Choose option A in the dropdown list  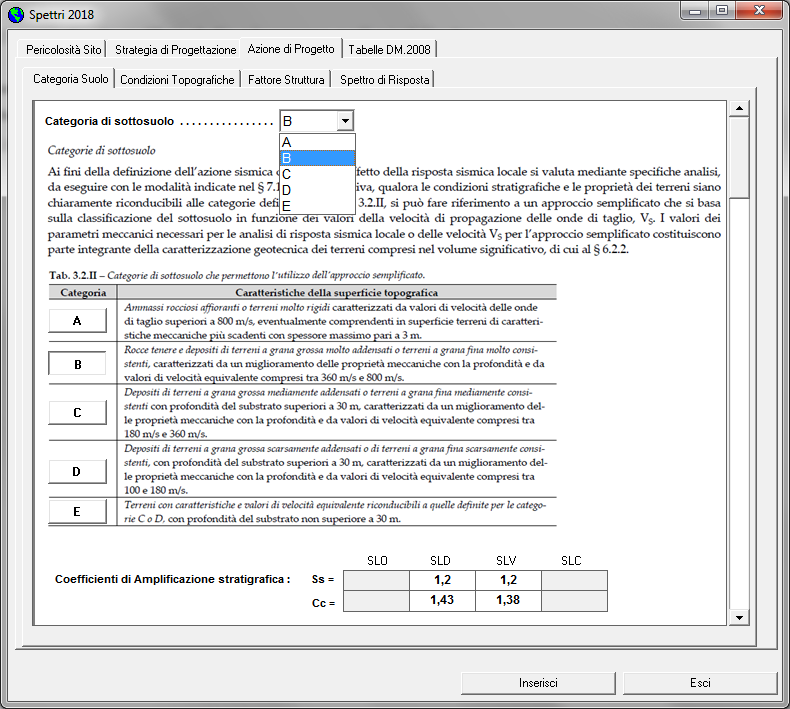(317, 142)
